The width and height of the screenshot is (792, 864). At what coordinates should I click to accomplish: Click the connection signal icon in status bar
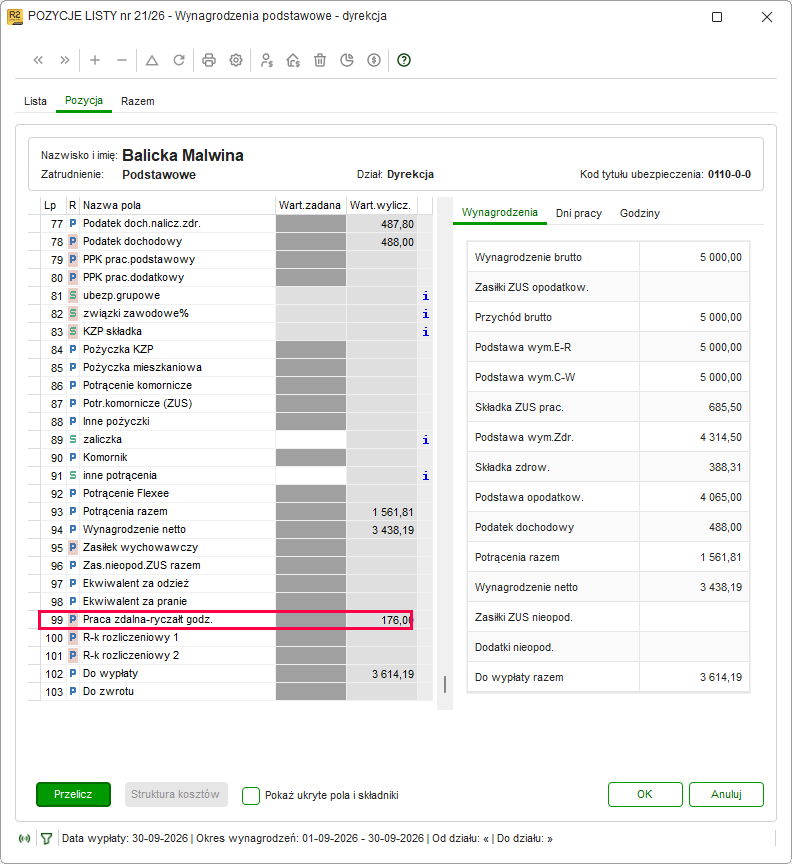click(24, 839)
